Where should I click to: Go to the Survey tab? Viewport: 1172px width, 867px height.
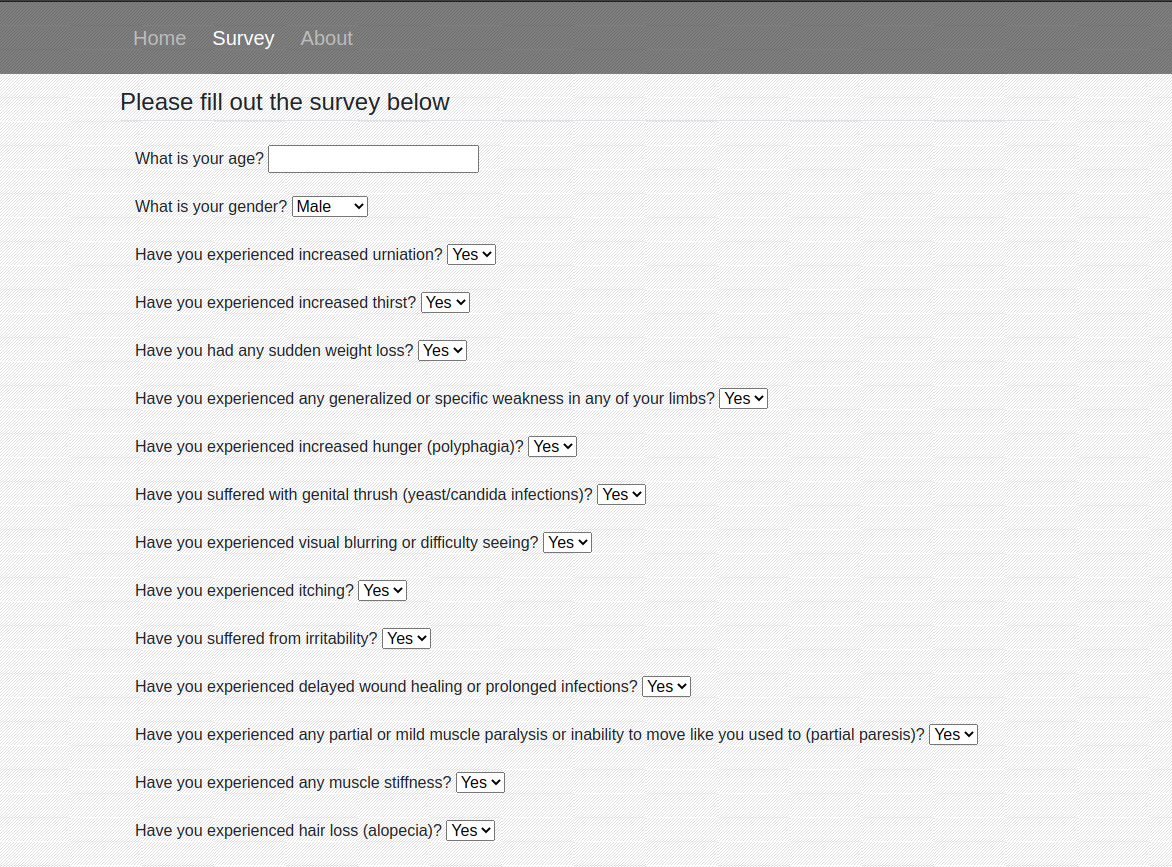243,38
